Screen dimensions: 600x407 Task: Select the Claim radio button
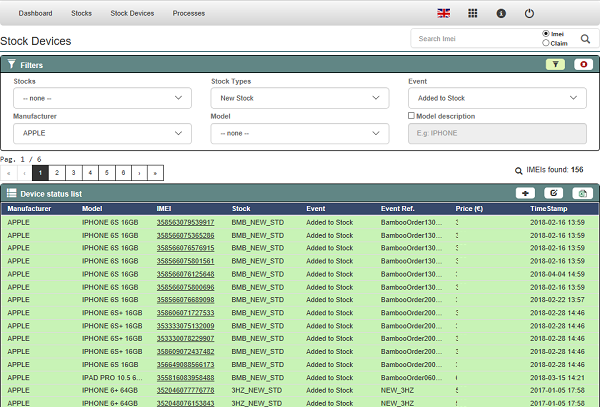click(x=545, y=43)
